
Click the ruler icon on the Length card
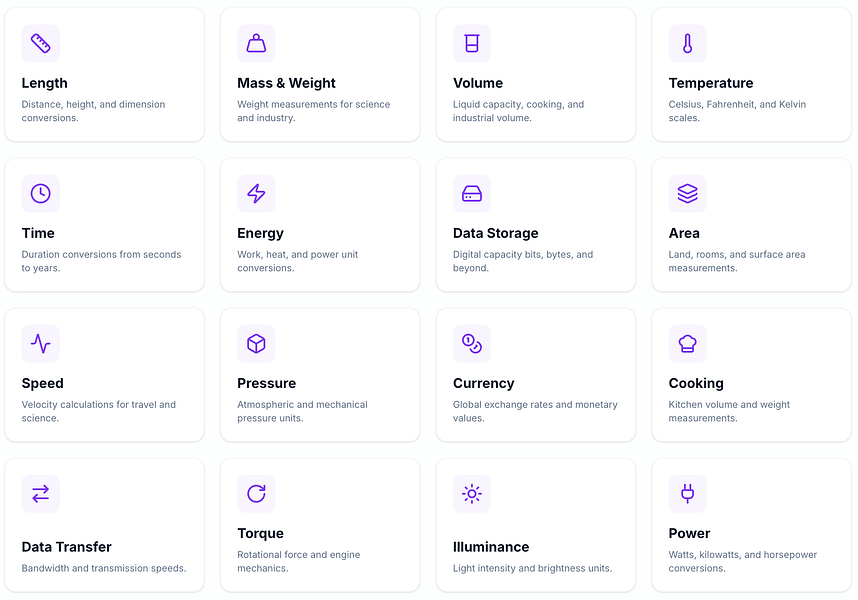[x=40, y=43]
